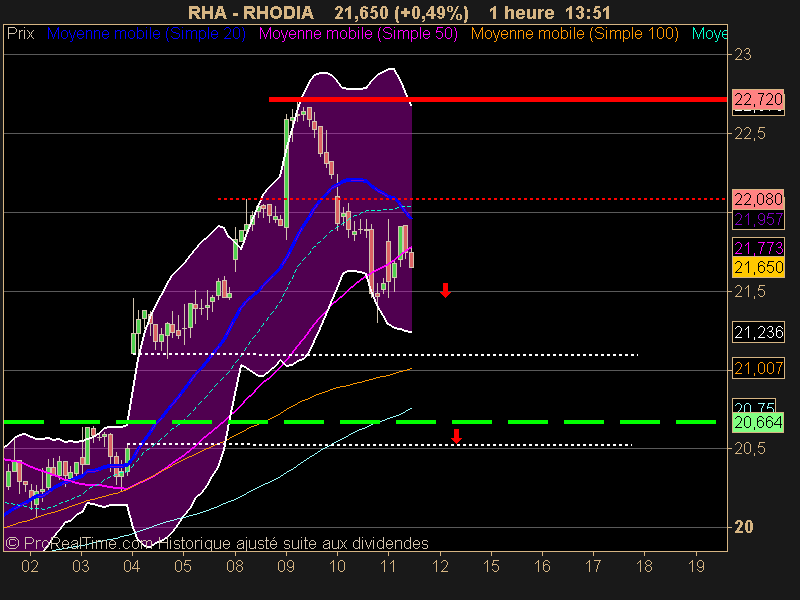Image resolution: width=800 pixels, height=600 pixels.
Task: Click the dotted red 22,080 horizontal line
Action: pos(472,199)
